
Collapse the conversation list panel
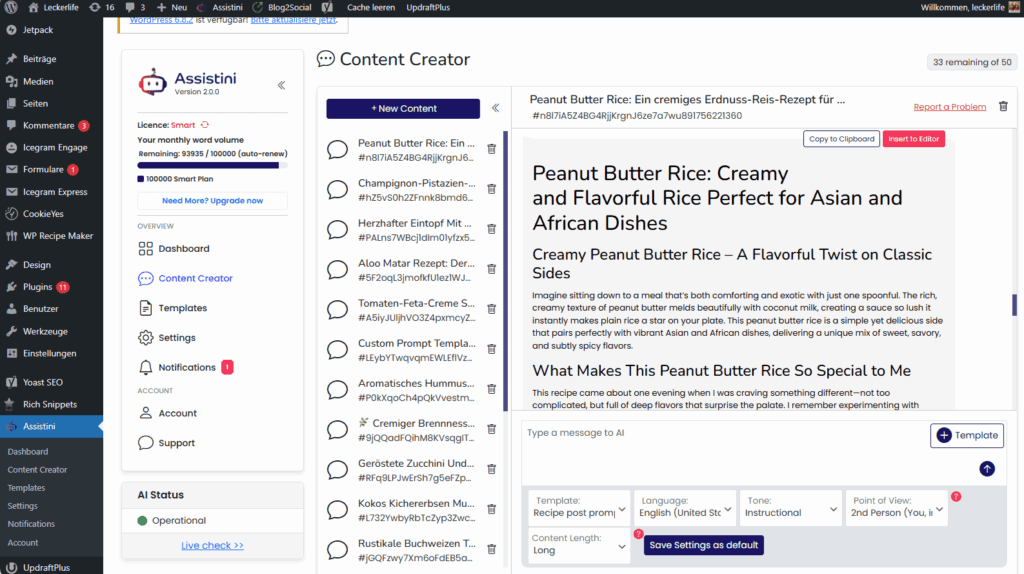coord(496,108)
